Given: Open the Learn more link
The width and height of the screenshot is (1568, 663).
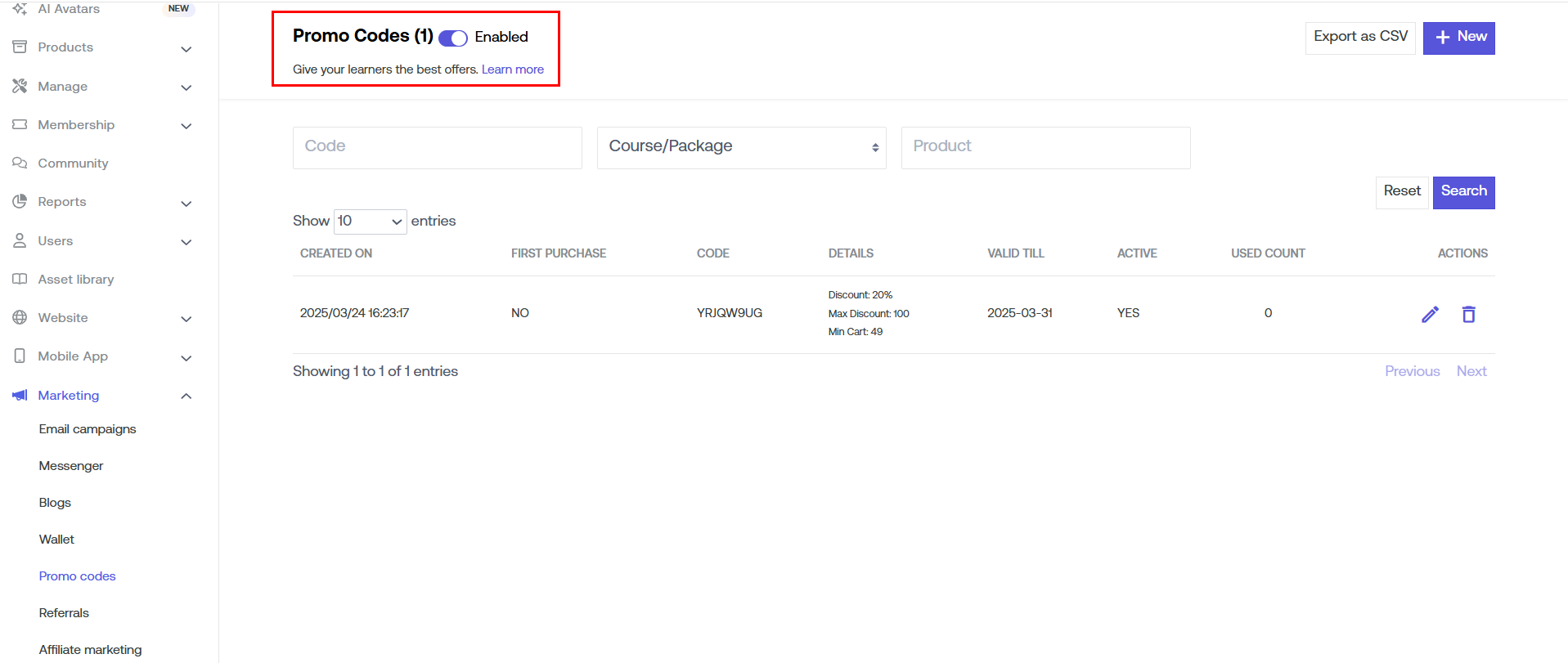Looking at the screenshot, I should (512, 69).
